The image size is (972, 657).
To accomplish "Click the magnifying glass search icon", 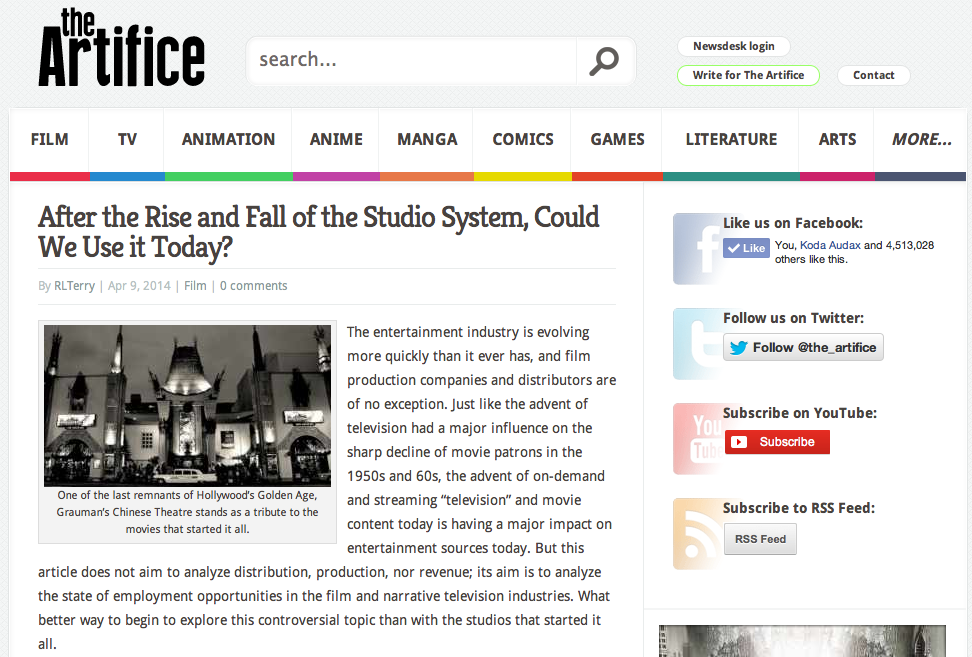I will [x=604, y=61].
